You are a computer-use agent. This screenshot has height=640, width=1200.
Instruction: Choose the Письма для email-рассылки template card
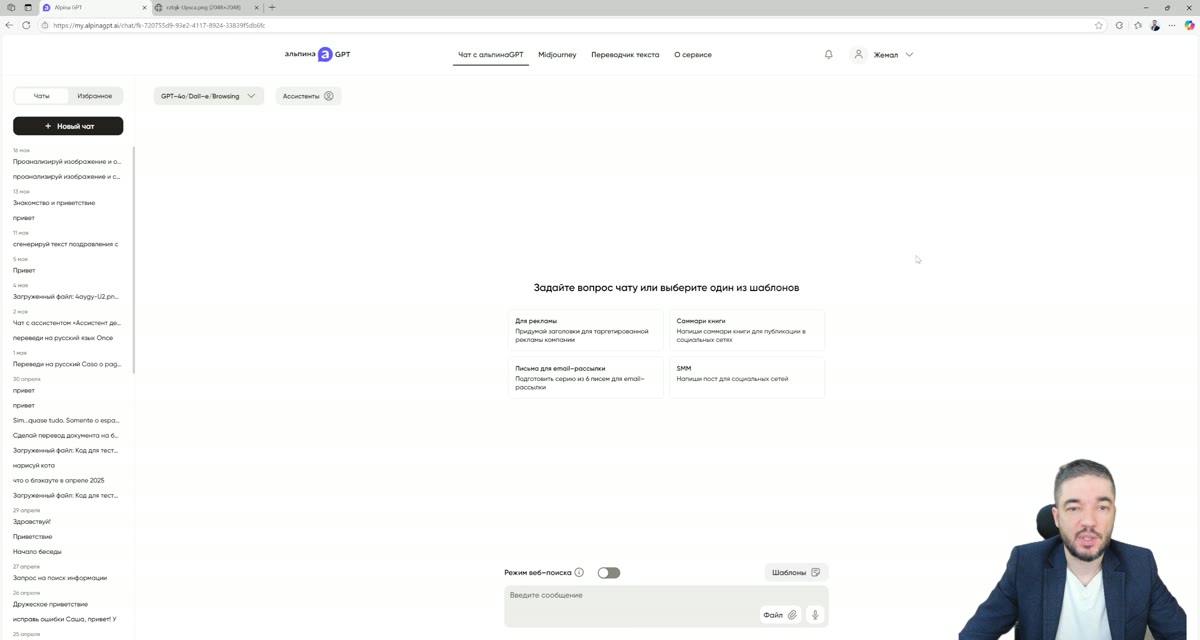(x=585, y=378)
